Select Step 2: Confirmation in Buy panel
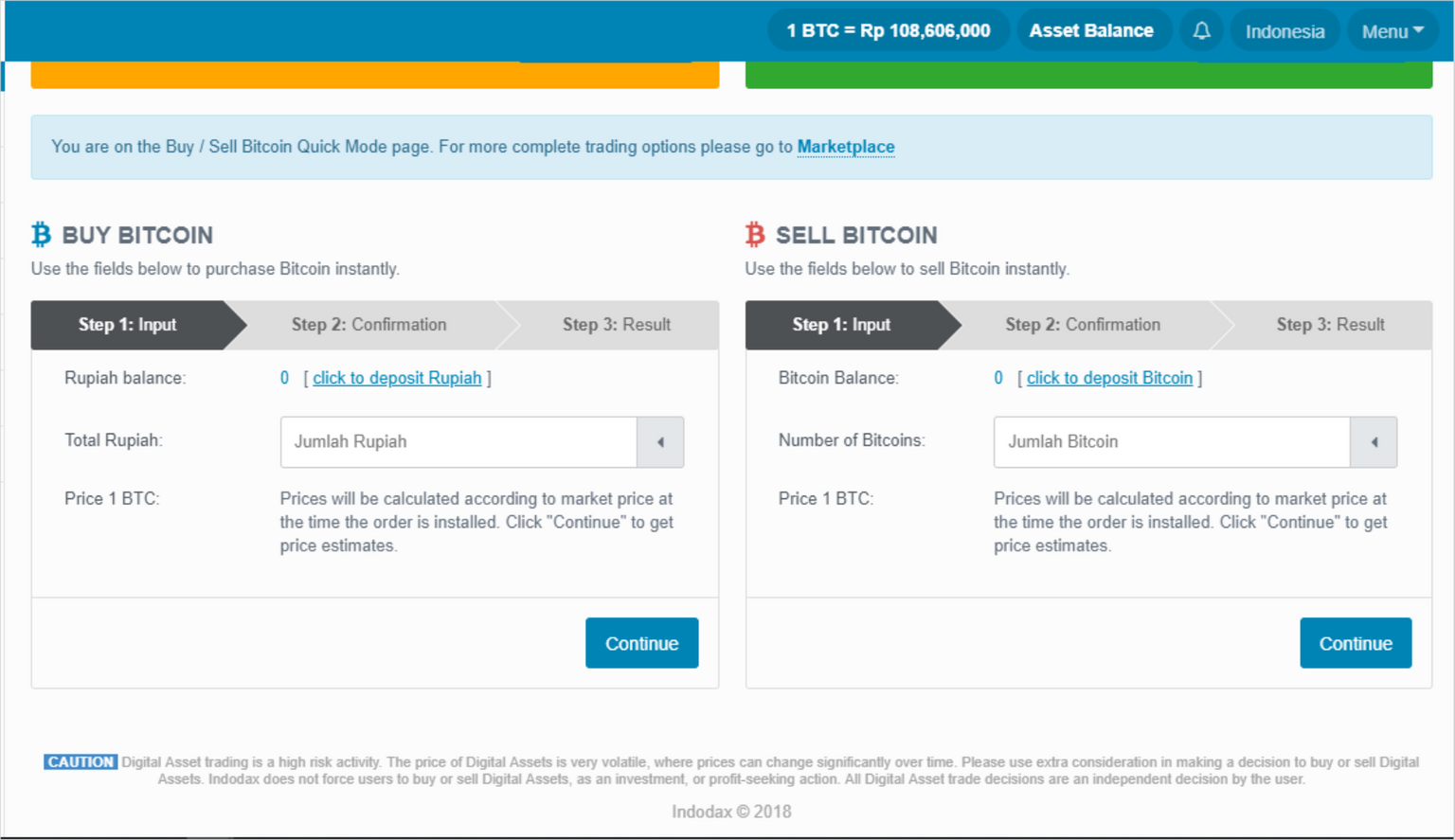This screenshot has height=840, width=1455. pyautogui.click(x=368, y=325)
